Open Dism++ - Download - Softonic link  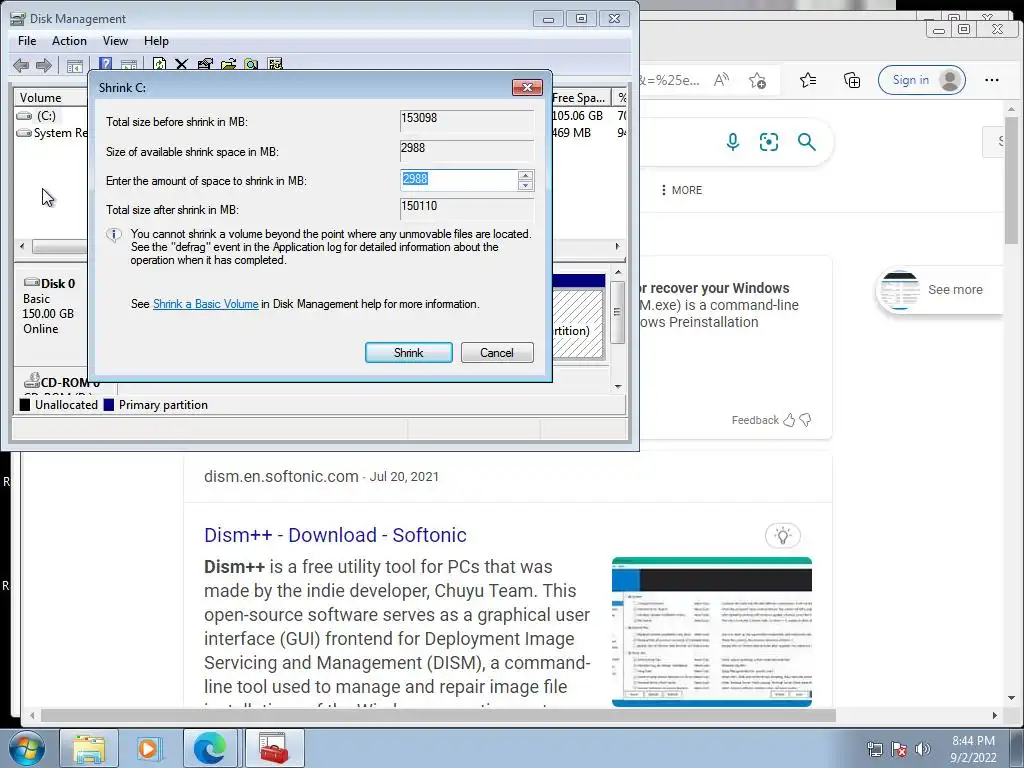pyautogui.click(x=335, y=535)
